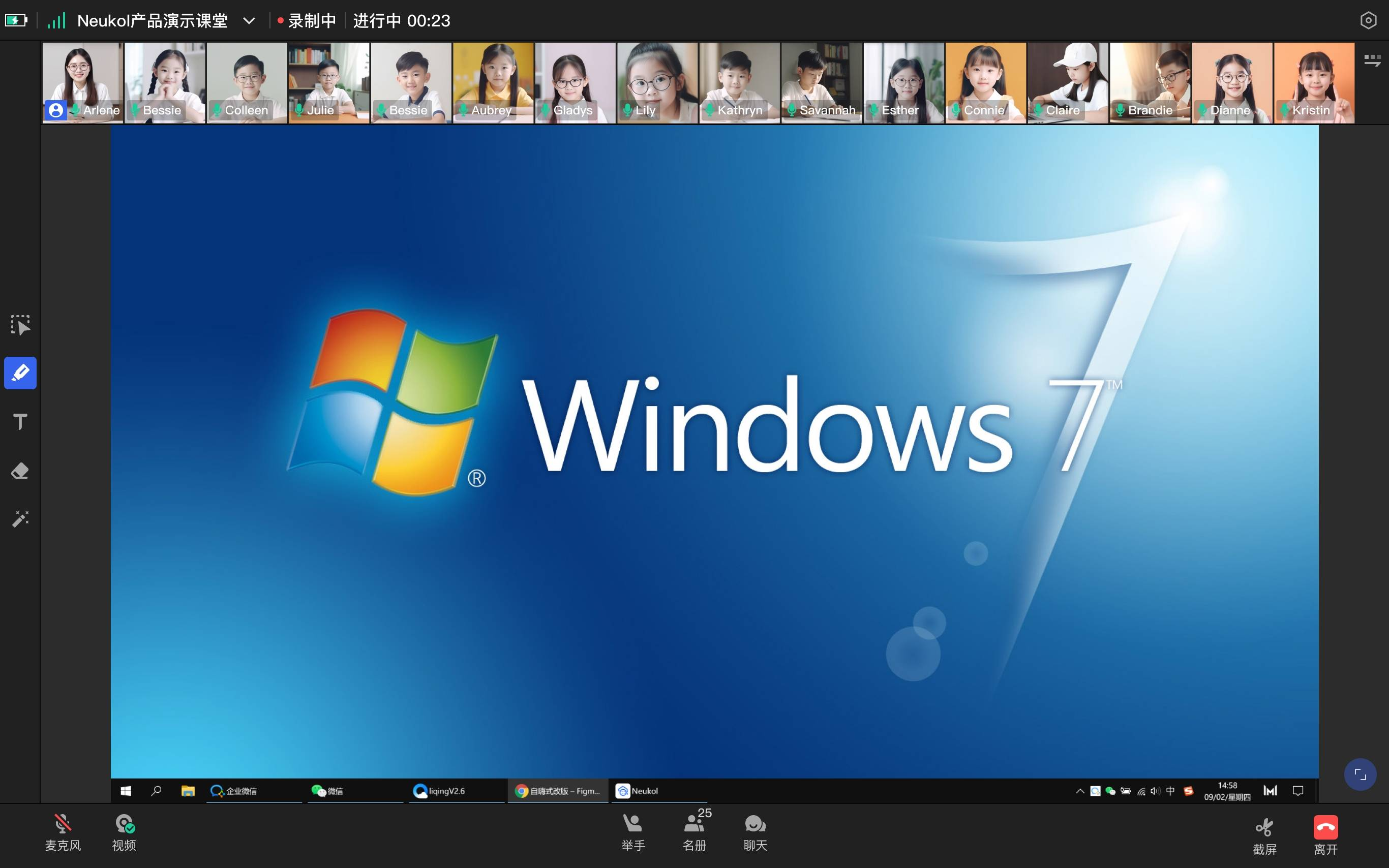Click the battery status icon
The image size is (1389, 868).
(16, 21)
